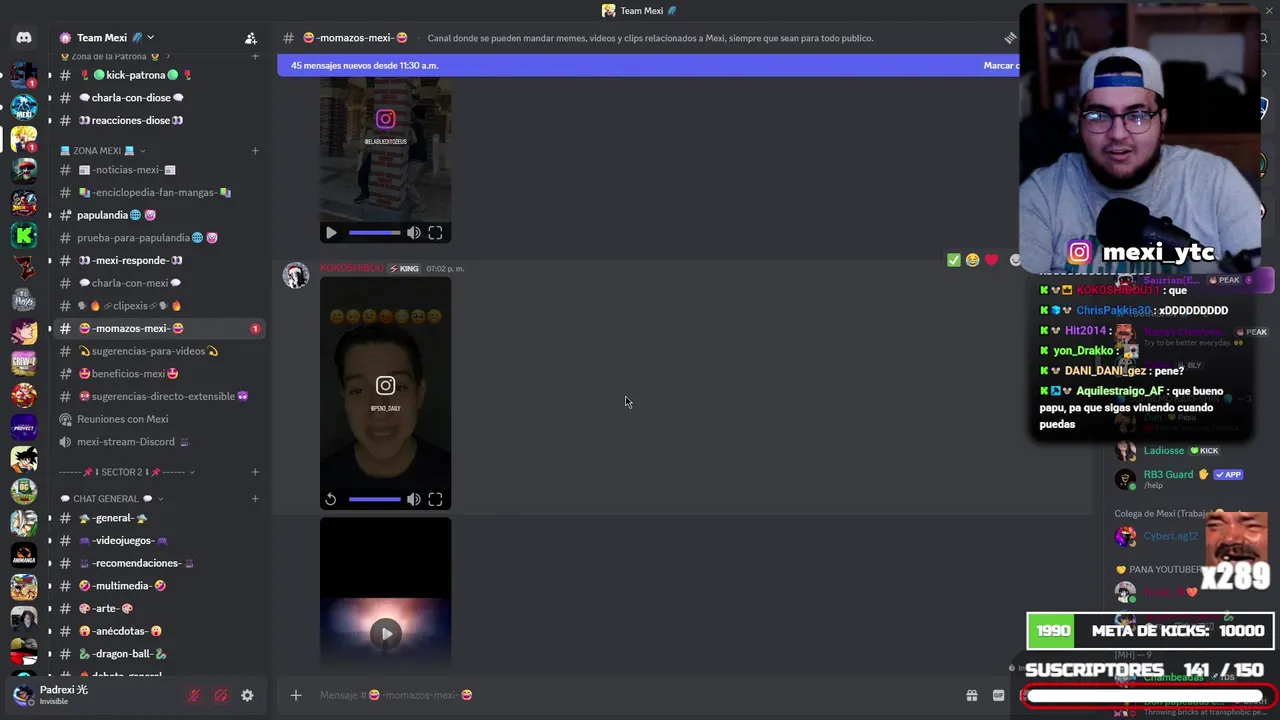This screenshot has width=1280, height=720.
Task: Click the plus attach button in message bar
Action: [x=296, y=695]
